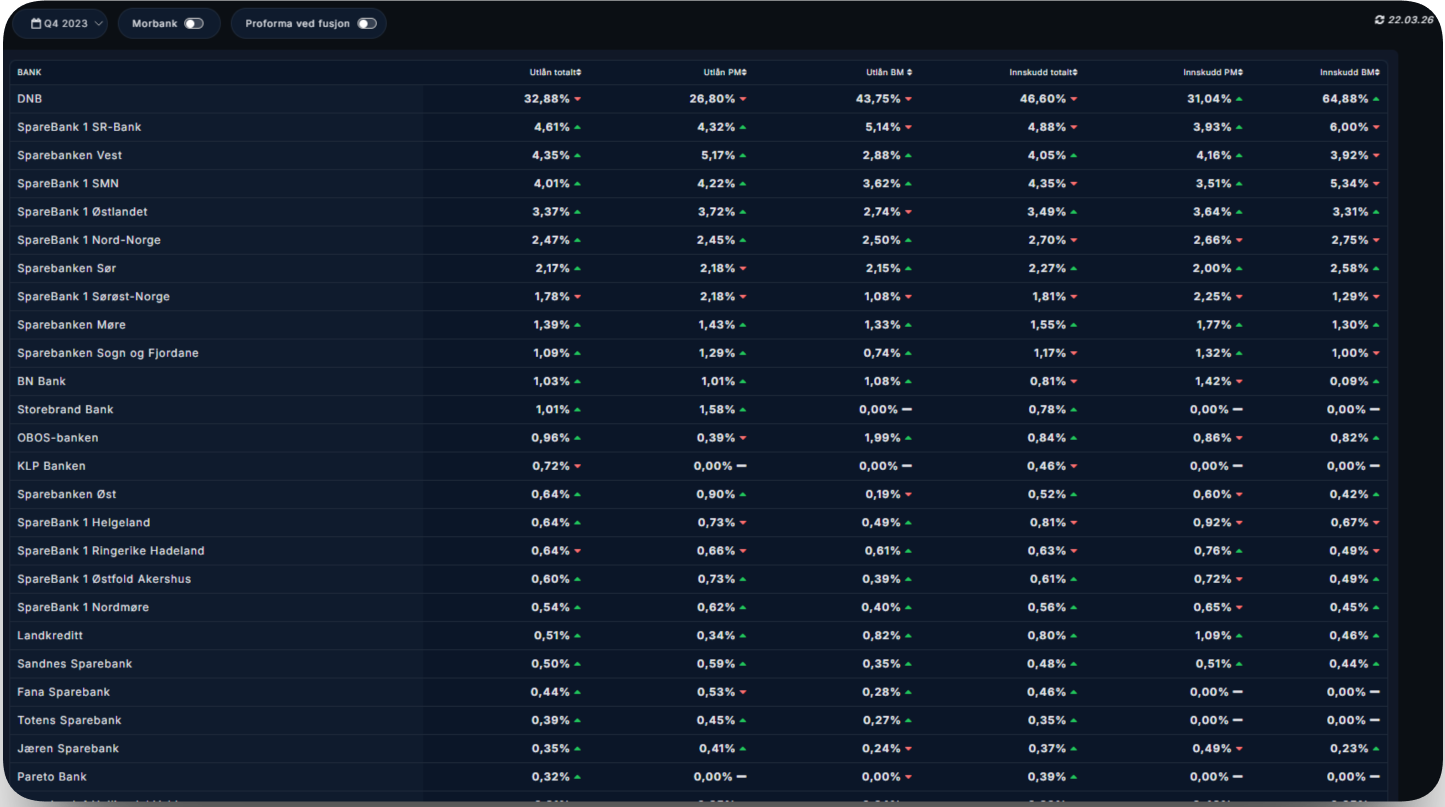Select the Storebrand Bank row name
The image size is (1445, 807).
point(65,409)
